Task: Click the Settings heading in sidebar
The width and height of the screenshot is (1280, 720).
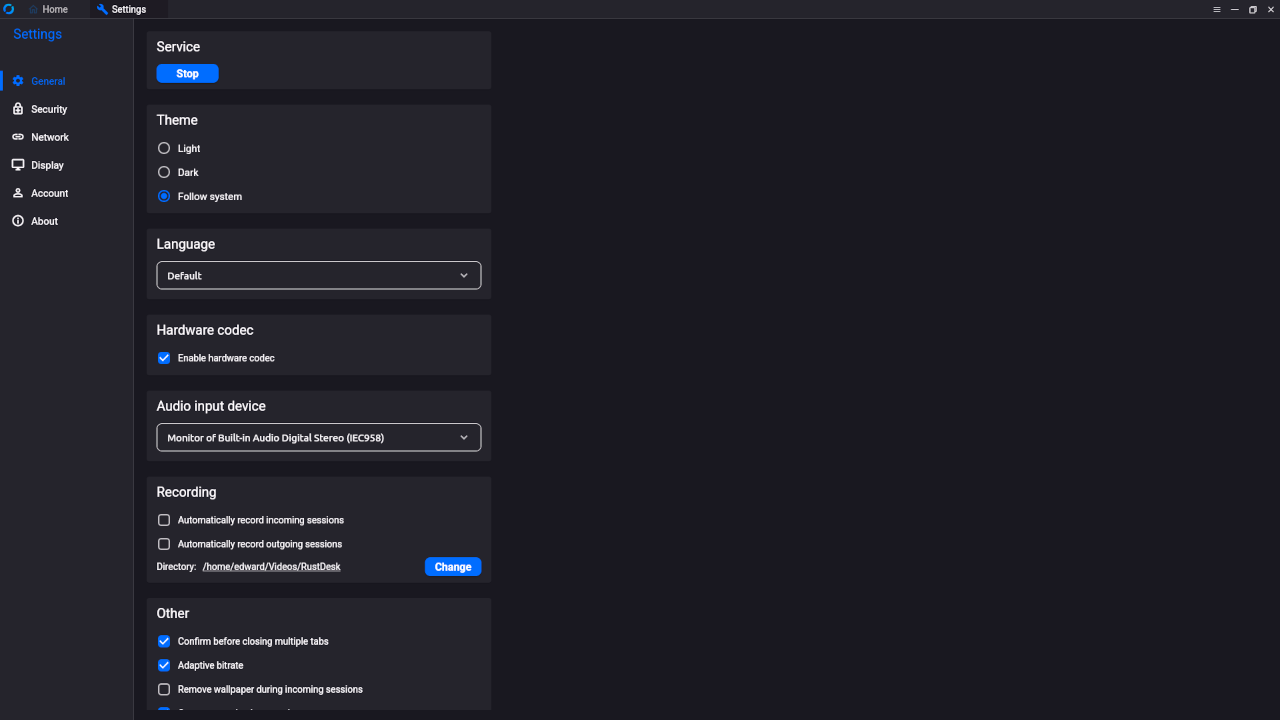Action: (37, 34)
